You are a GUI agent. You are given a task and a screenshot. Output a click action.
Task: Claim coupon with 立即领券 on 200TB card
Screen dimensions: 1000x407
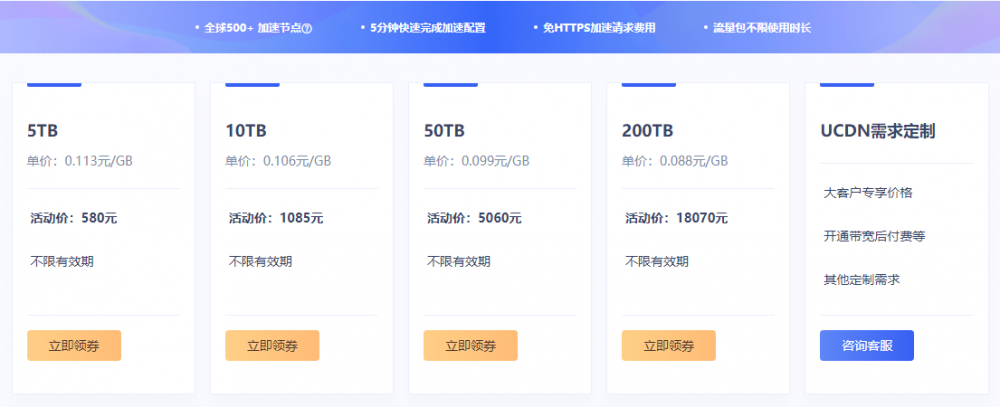[x=669, y=346]
